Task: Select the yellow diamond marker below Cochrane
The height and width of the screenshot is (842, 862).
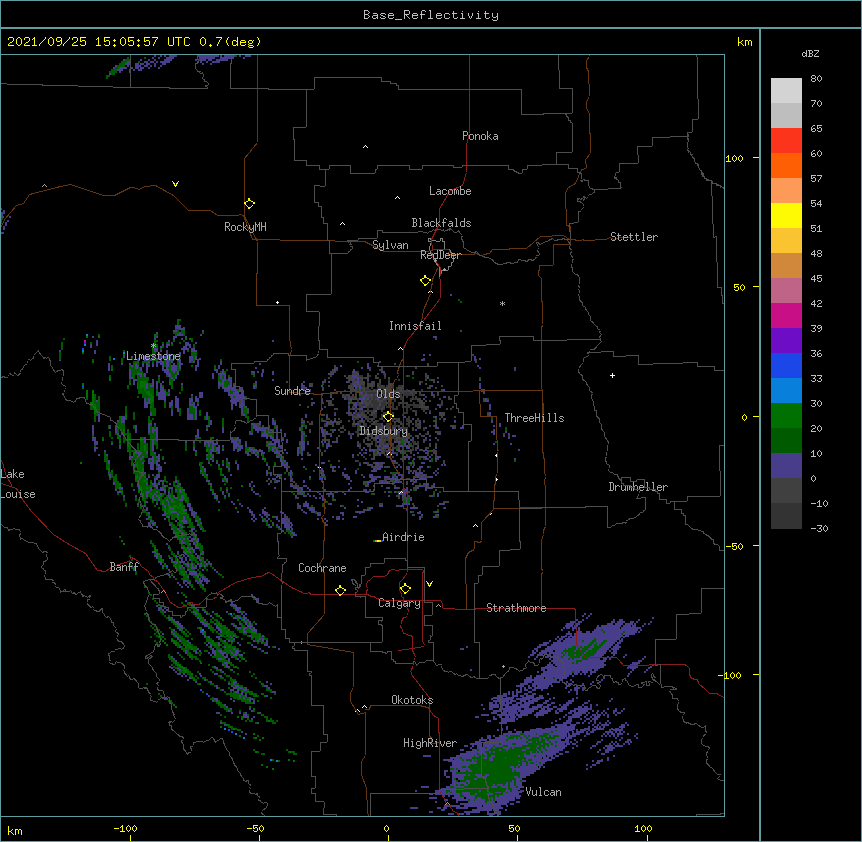Action: pos(340,590)
